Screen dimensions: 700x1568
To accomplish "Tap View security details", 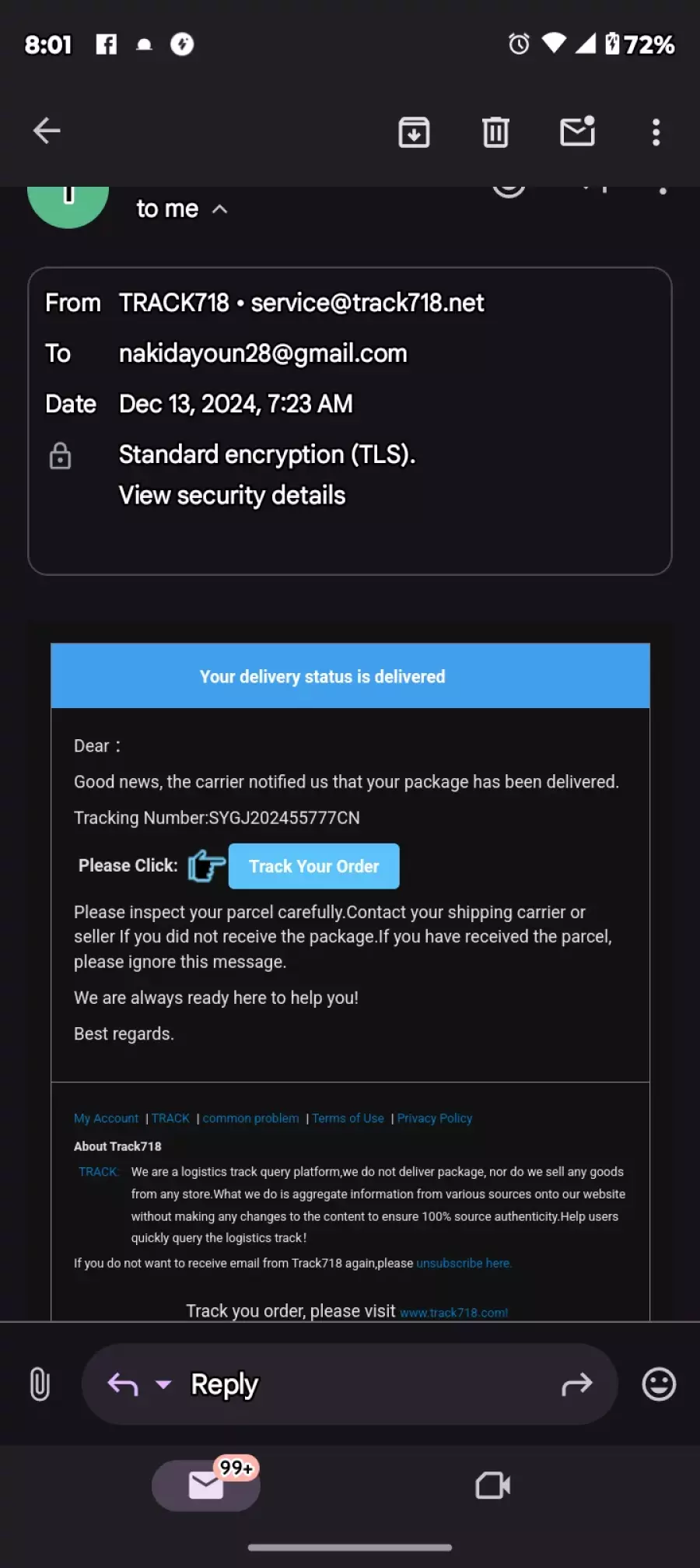I will 232,495.
